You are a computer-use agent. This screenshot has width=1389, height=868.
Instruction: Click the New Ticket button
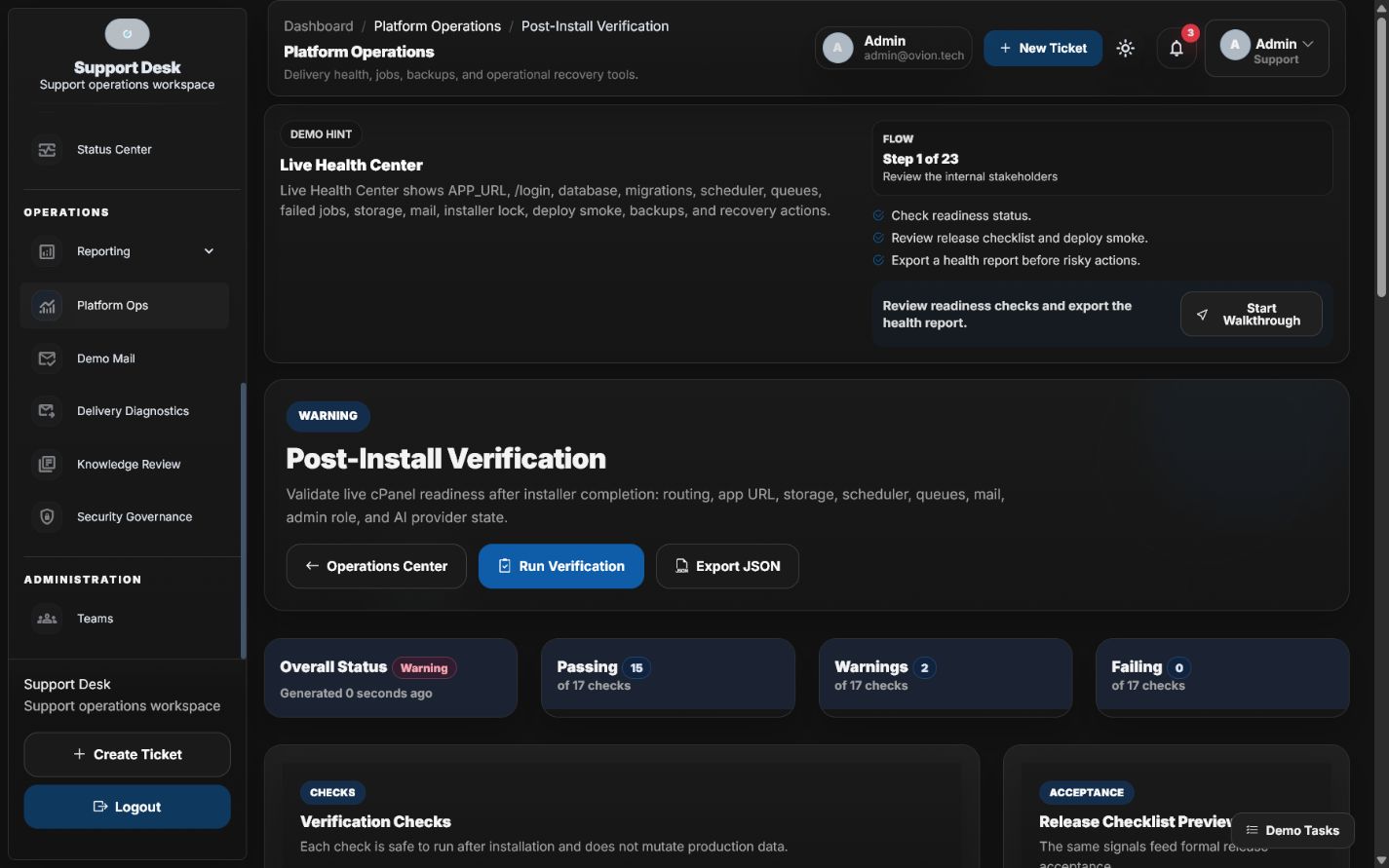click(x=1043, y=48)
